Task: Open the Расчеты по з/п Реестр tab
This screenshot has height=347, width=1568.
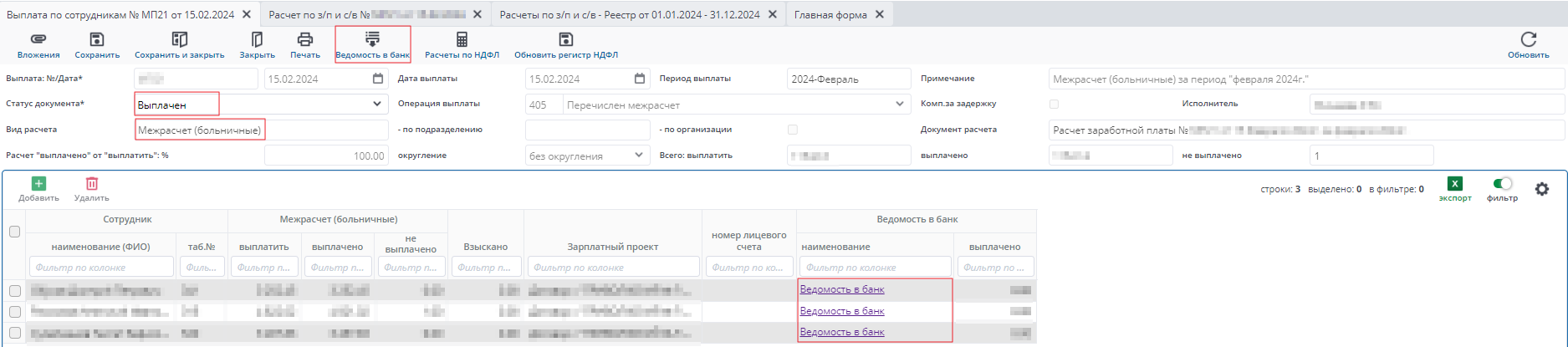Action: click(629, 15)
